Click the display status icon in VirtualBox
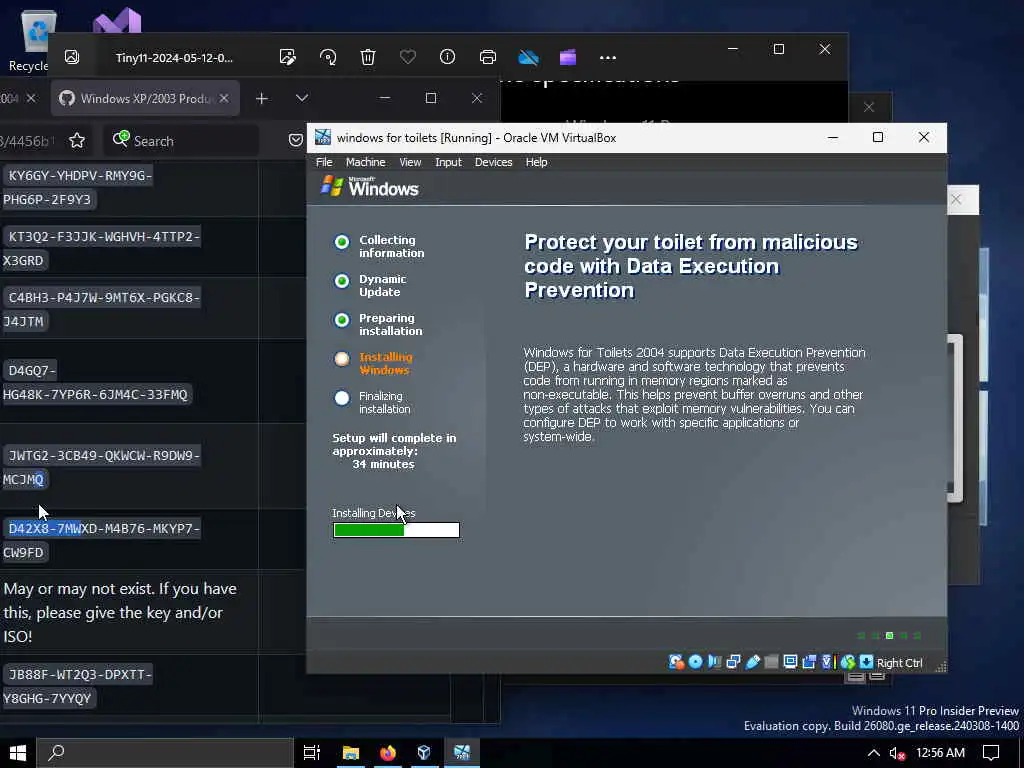1024x768 pixels. tap(790, 662)
